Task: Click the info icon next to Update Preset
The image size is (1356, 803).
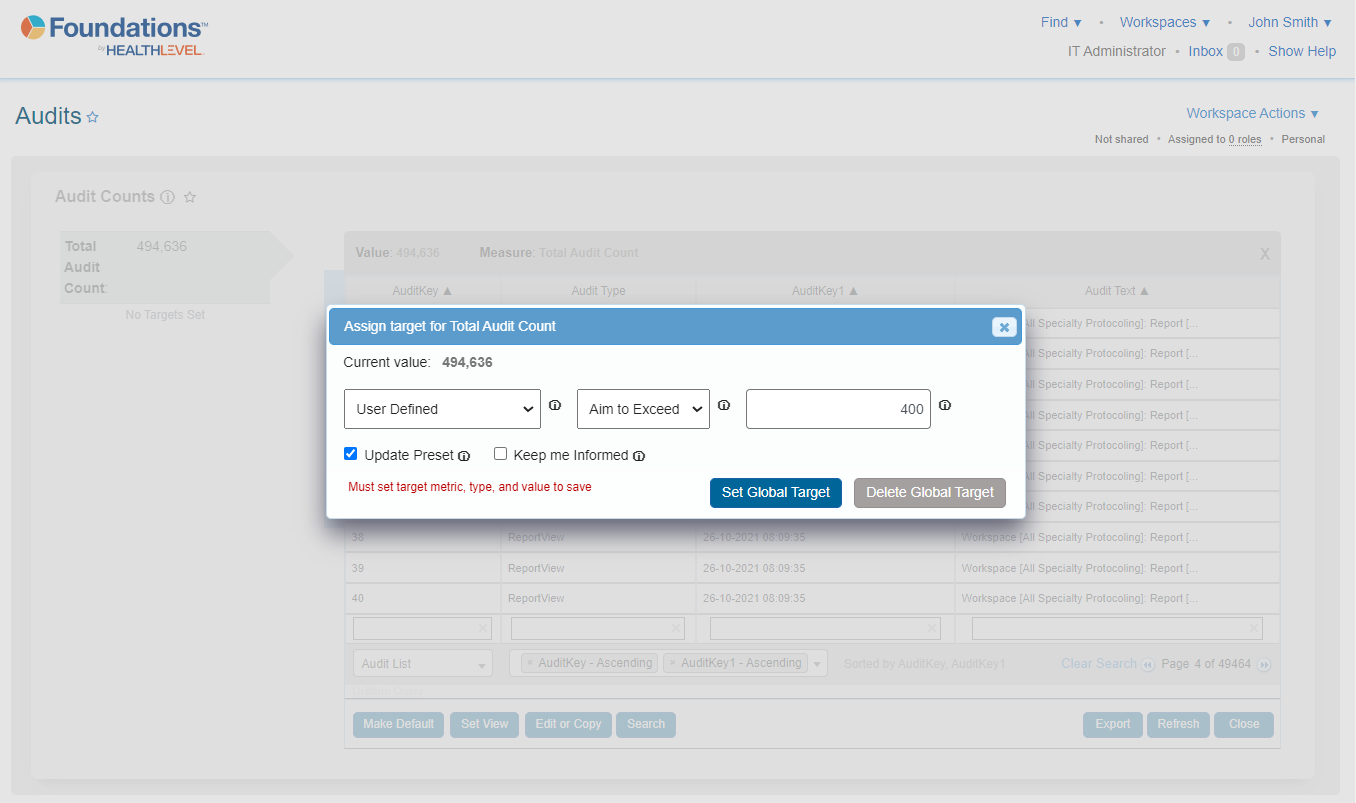Action: click(x=464, y=456)
